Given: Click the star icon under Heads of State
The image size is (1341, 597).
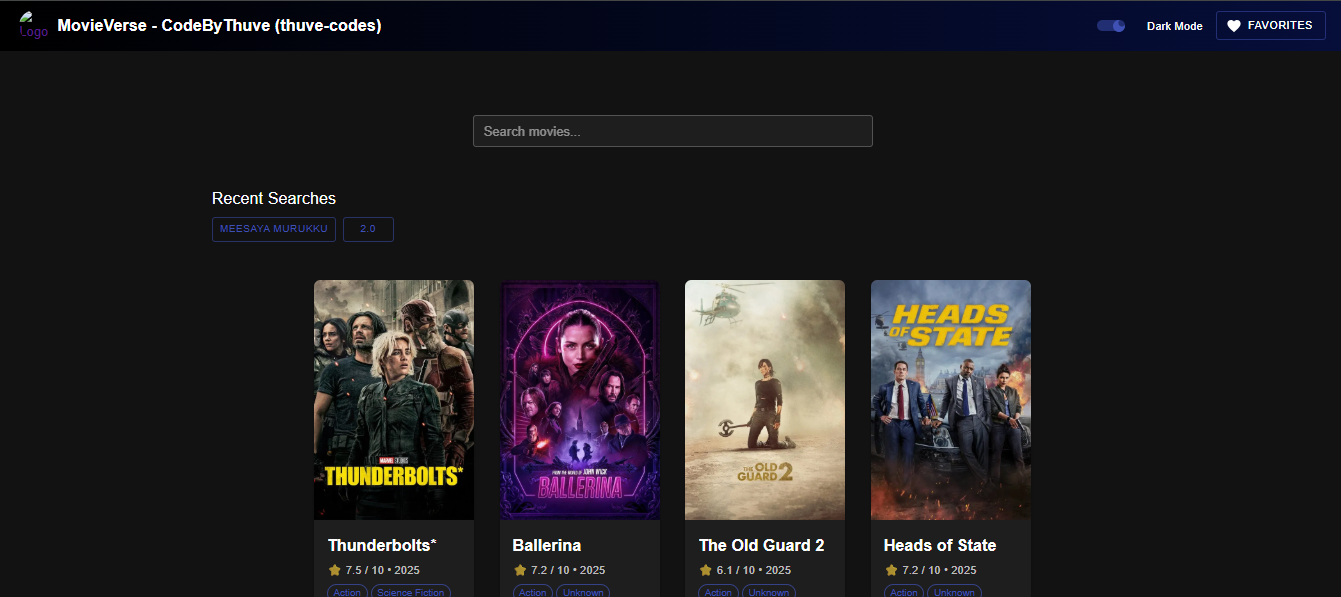Looking at the screenshot, I should click(x=891, y=570).
